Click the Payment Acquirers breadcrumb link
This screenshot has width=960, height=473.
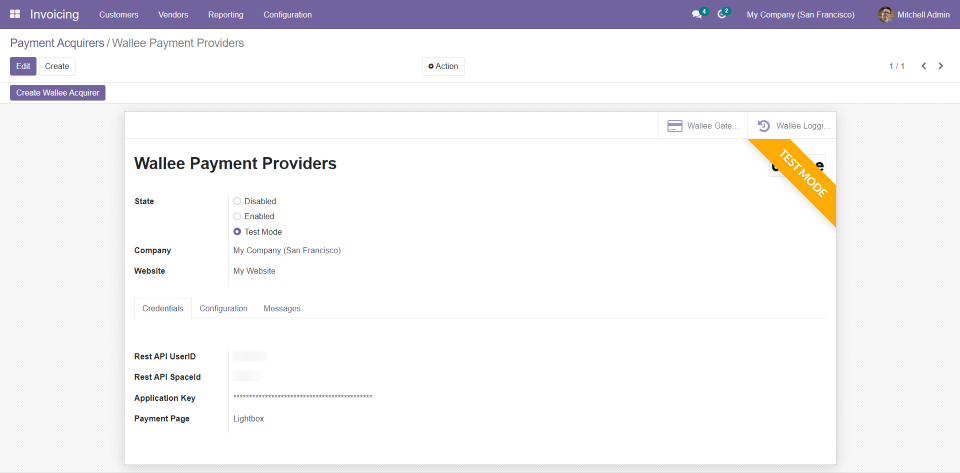click(57, 43)
